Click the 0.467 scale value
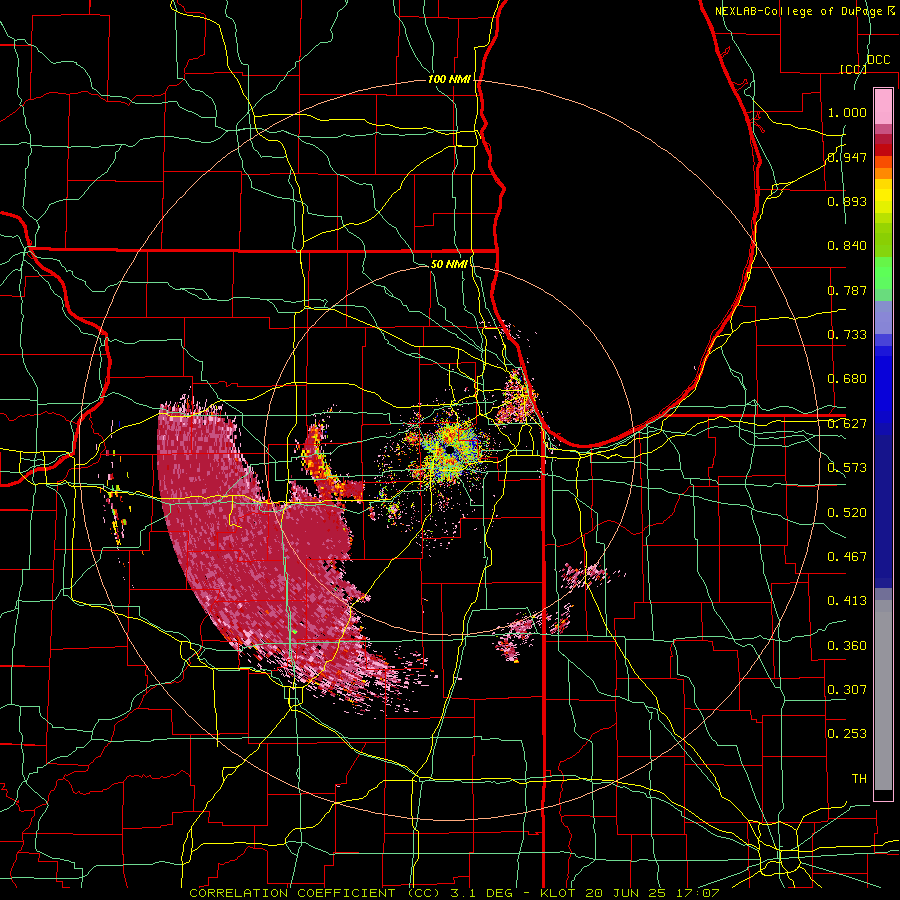Image resolution: width=900 pixels, height=900 pixels. pyautogui.click(x=847, y=556)
